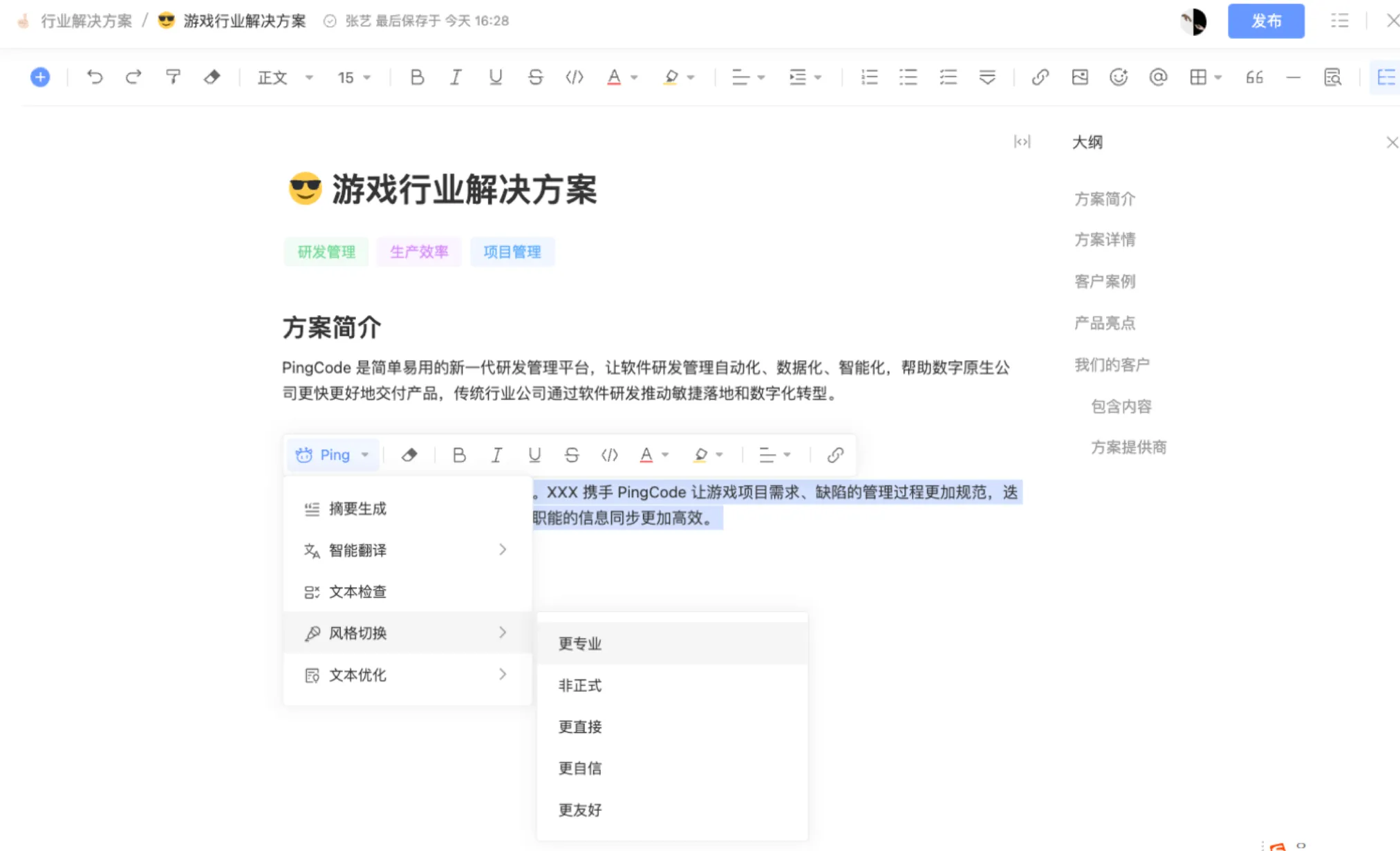Open the indent options dropdown
The image size is (1400, 851).
[805, 77]
